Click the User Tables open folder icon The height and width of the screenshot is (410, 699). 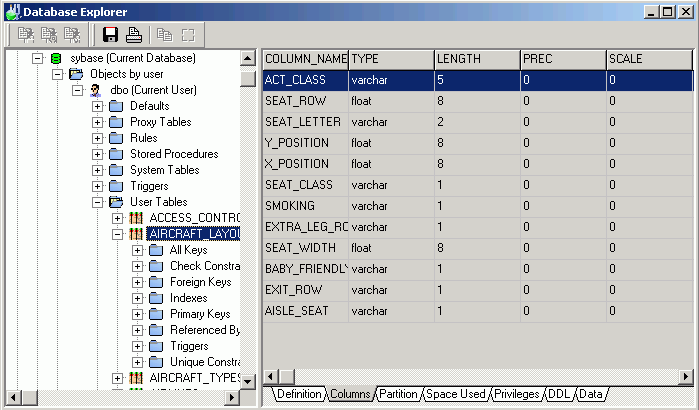click(116, 202)
